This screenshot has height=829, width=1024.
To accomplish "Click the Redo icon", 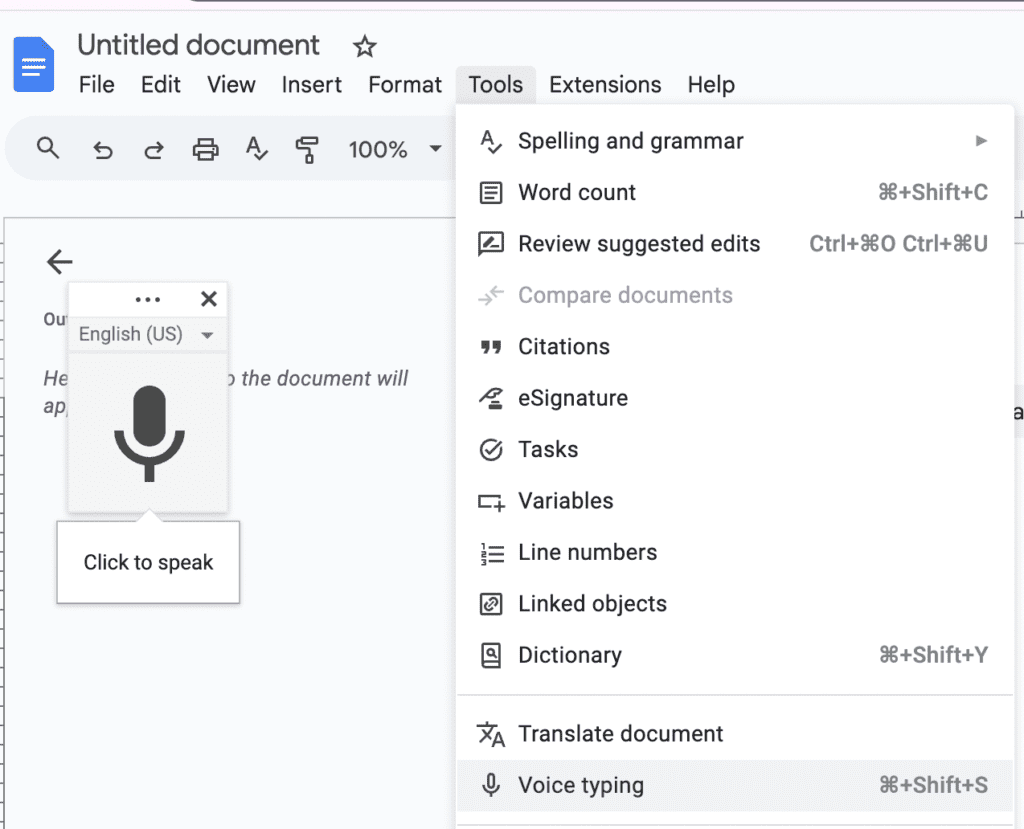I will (x=153, y=149).
